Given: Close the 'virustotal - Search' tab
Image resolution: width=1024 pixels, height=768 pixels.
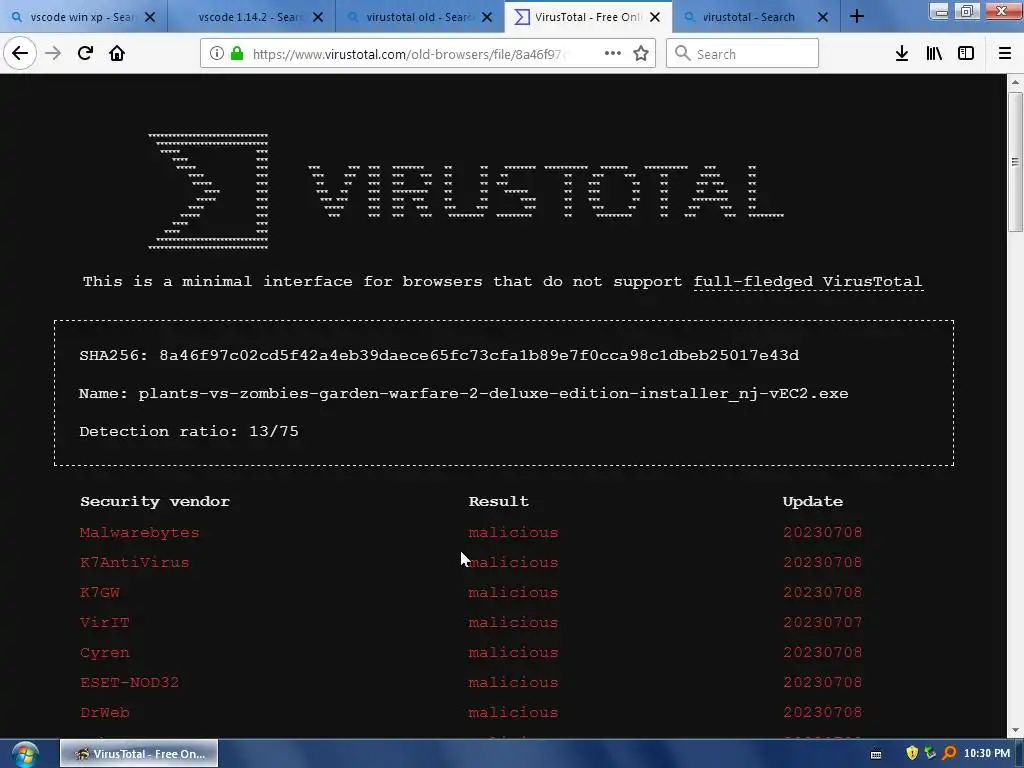Looking at the screenshot, I should [823, 17].
